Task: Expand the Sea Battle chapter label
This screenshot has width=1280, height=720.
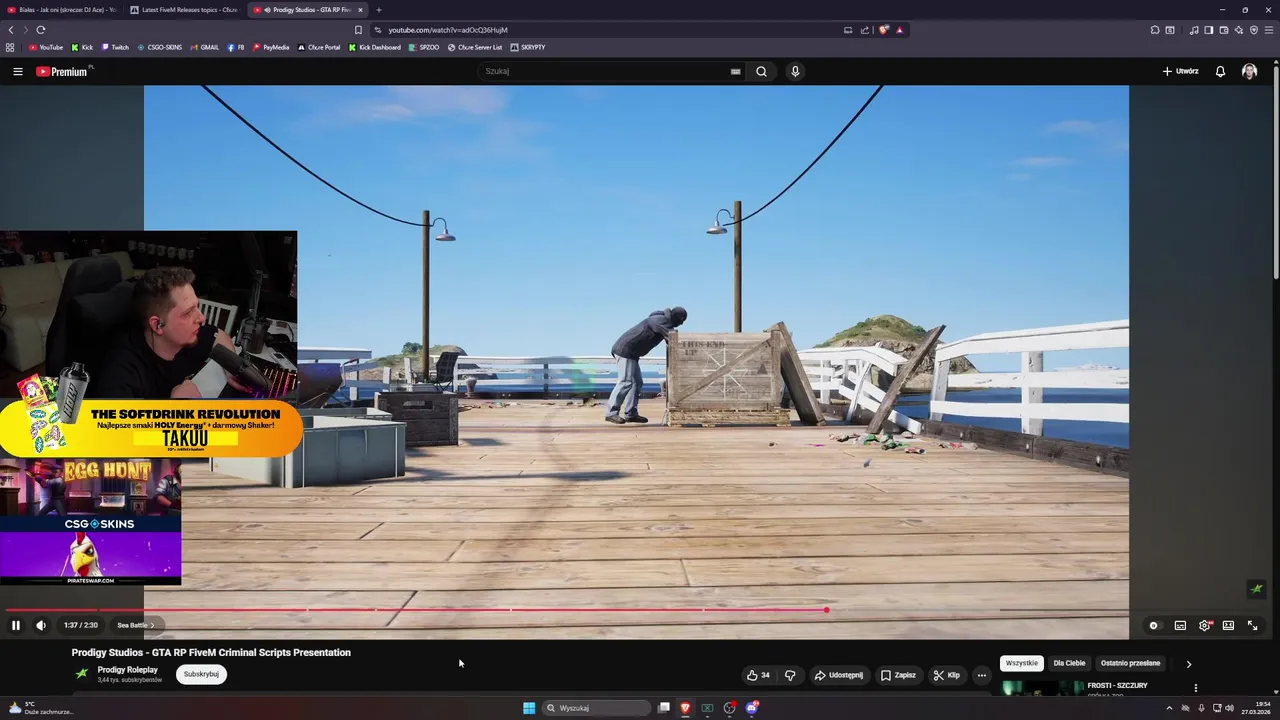Action: coord(136,625)
